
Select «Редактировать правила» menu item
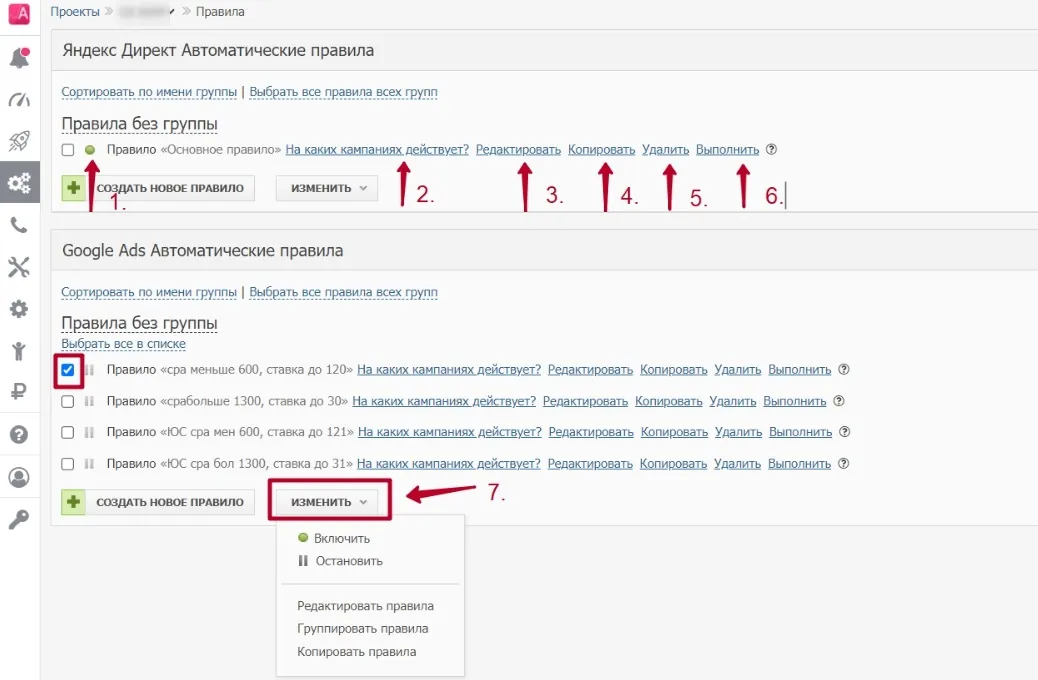point(365,606)
